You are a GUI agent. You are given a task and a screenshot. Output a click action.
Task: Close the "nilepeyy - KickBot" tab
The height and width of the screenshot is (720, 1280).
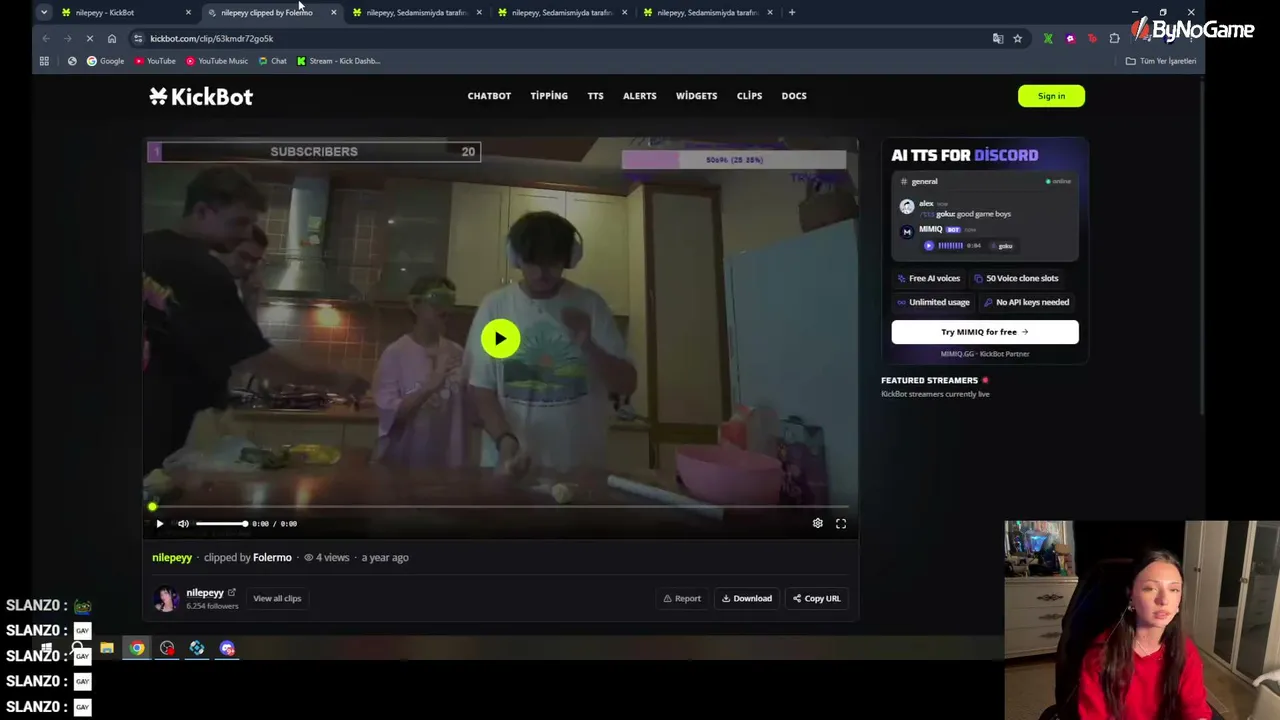188,12
